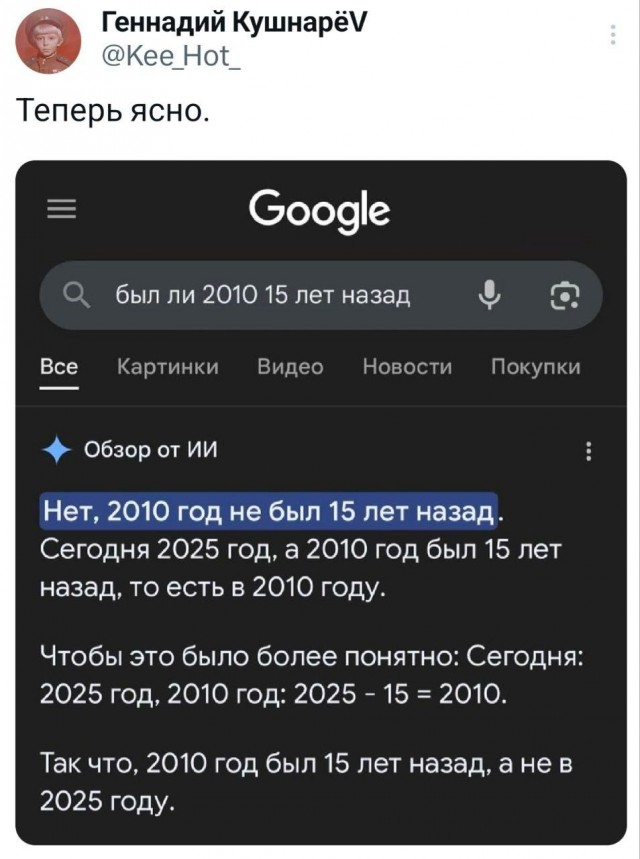The image size is (640, 859).
Task: Open Google Lens camera search
Action: tap(563, 297)
